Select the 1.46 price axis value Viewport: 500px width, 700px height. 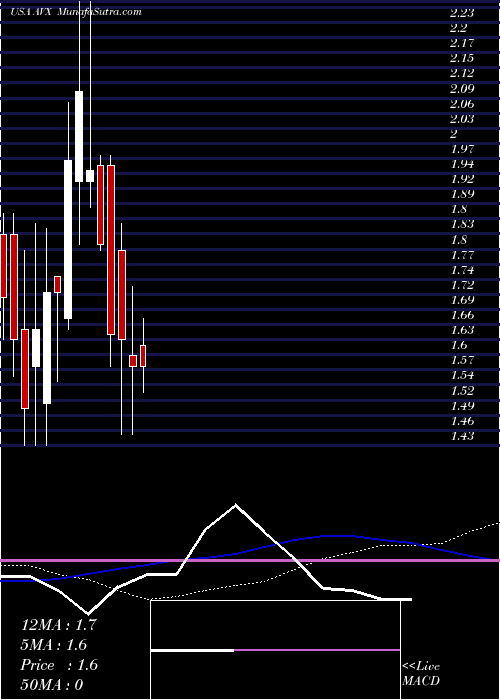point(462,421)
